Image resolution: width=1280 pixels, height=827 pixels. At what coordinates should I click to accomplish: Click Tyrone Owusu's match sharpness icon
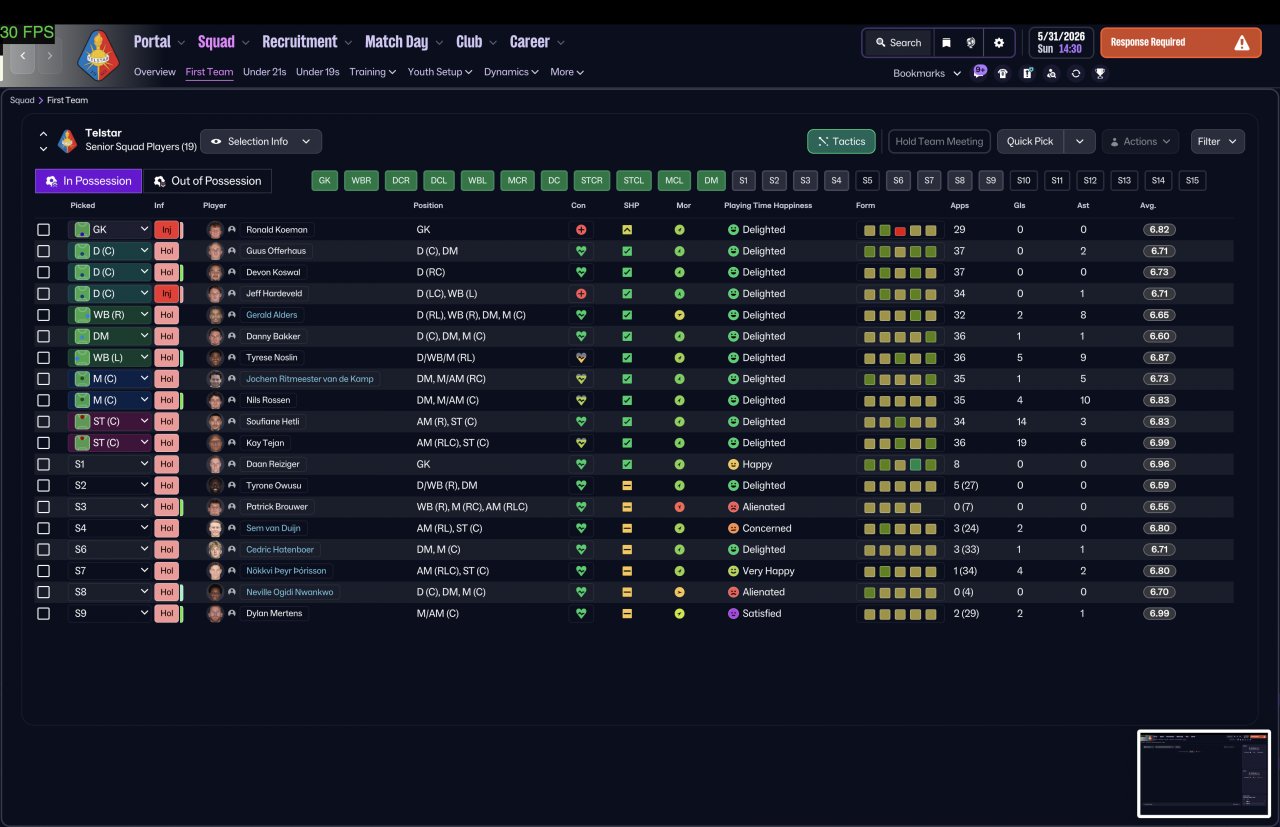tap(627, 486)
